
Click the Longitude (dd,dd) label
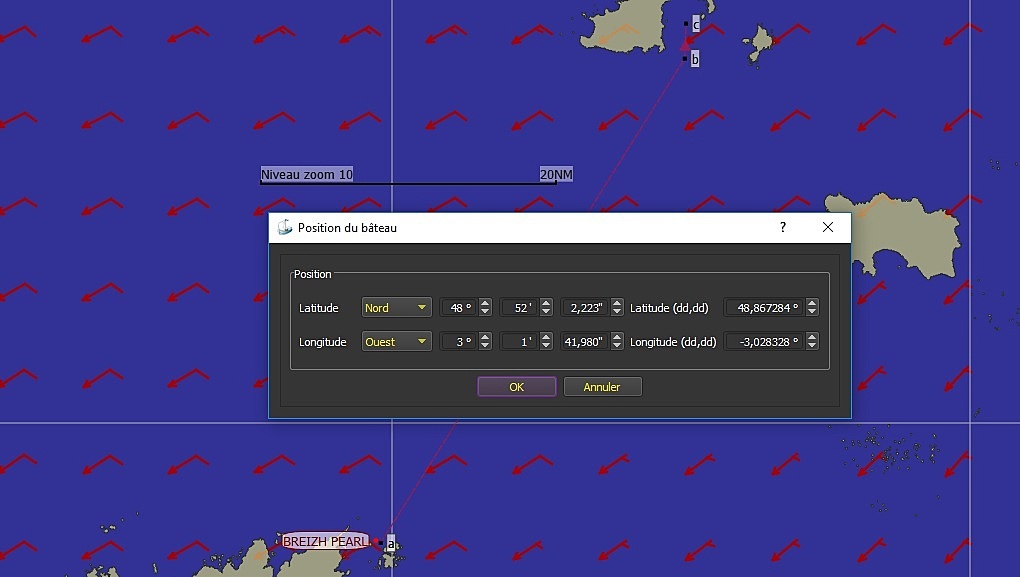pos(673,342)
